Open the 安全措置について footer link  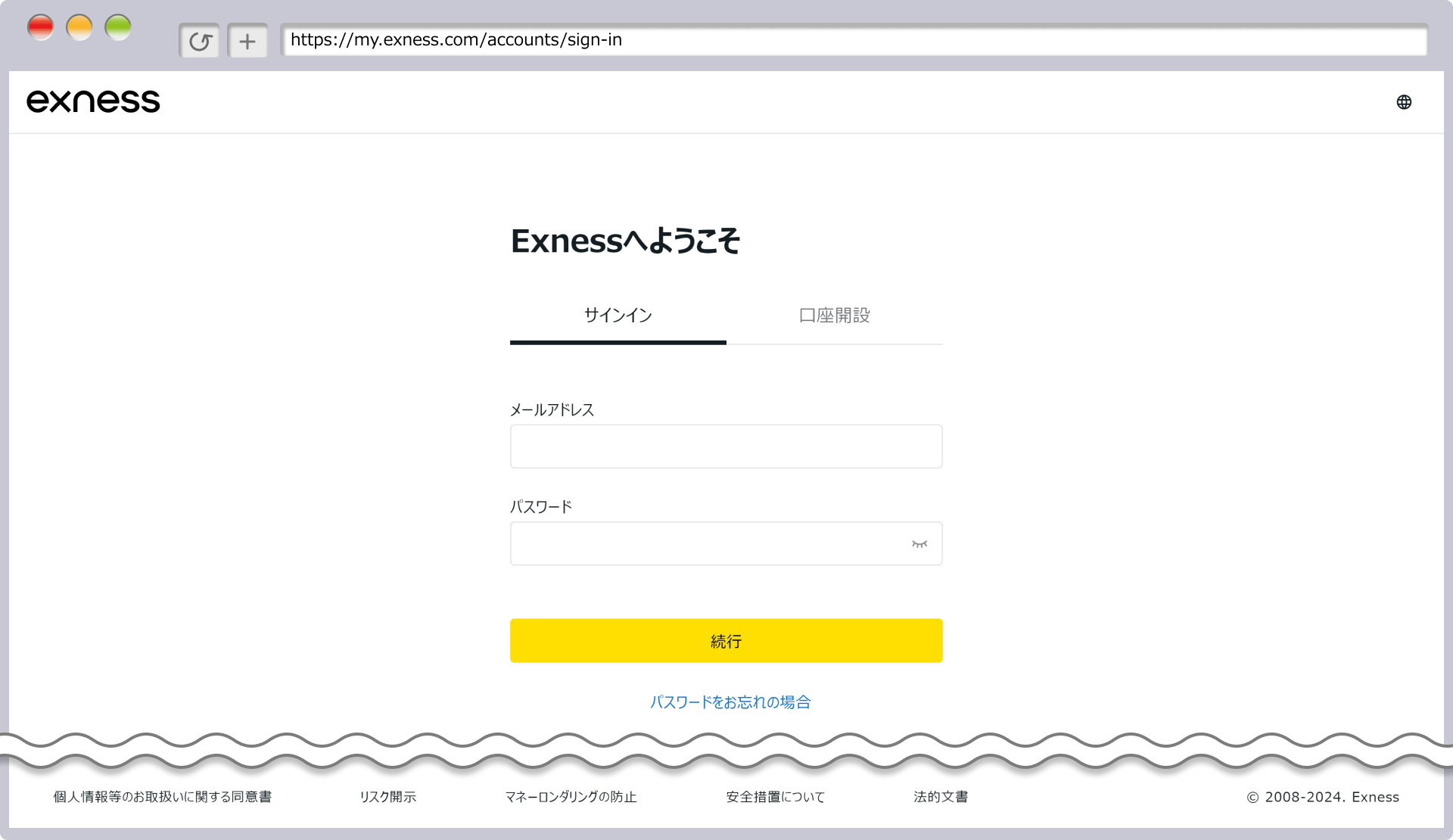coord(776,797)
